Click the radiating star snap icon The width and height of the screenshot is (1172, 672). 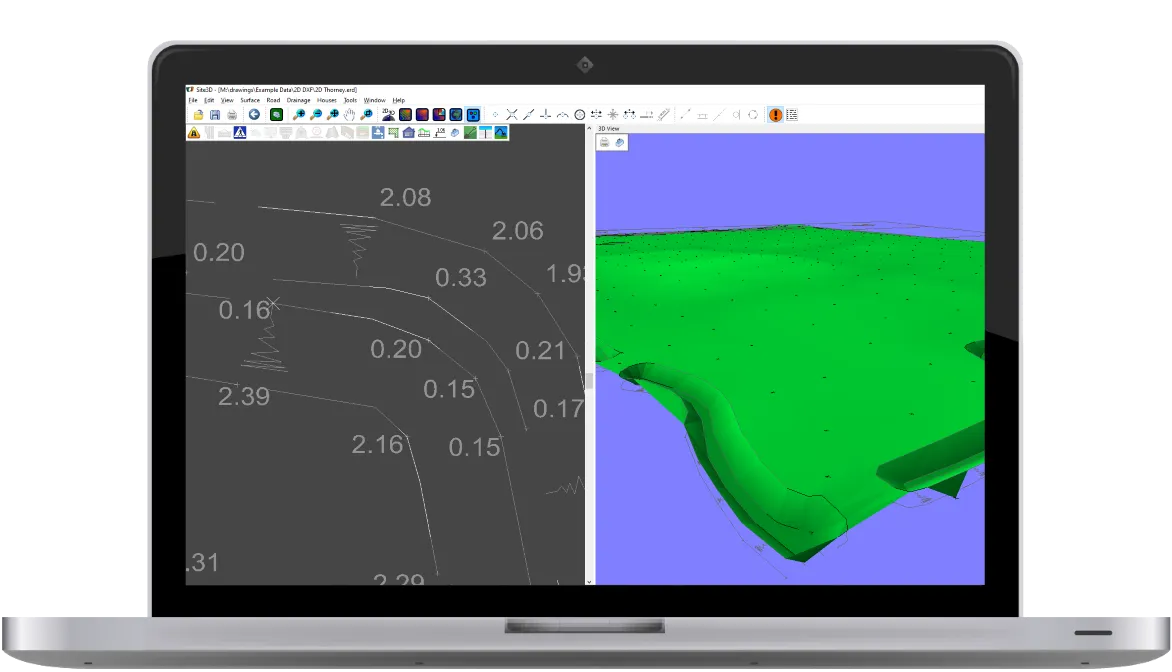coord(613,115)
